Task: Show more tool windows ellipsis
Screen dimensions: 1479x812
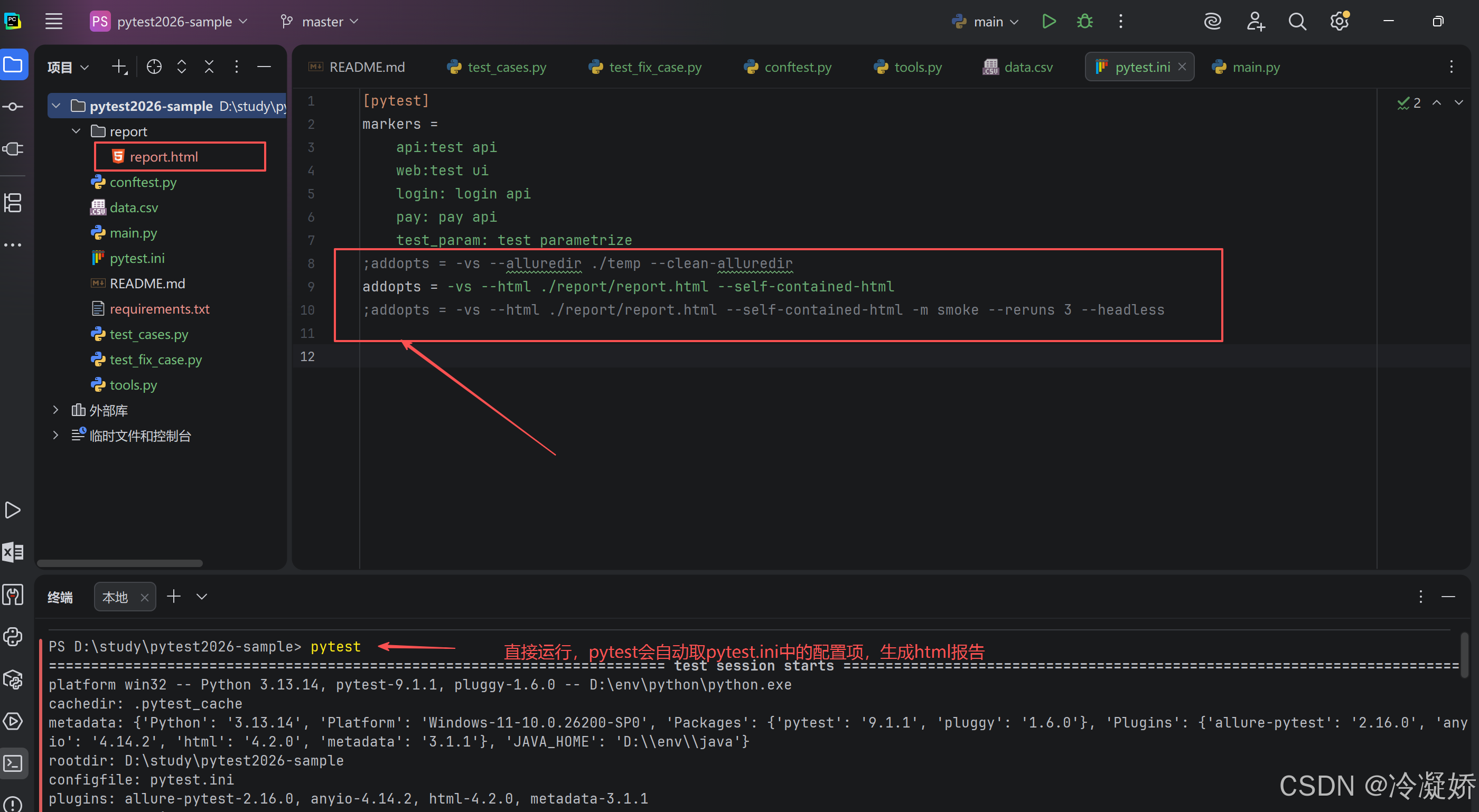Action: point(13,245)
